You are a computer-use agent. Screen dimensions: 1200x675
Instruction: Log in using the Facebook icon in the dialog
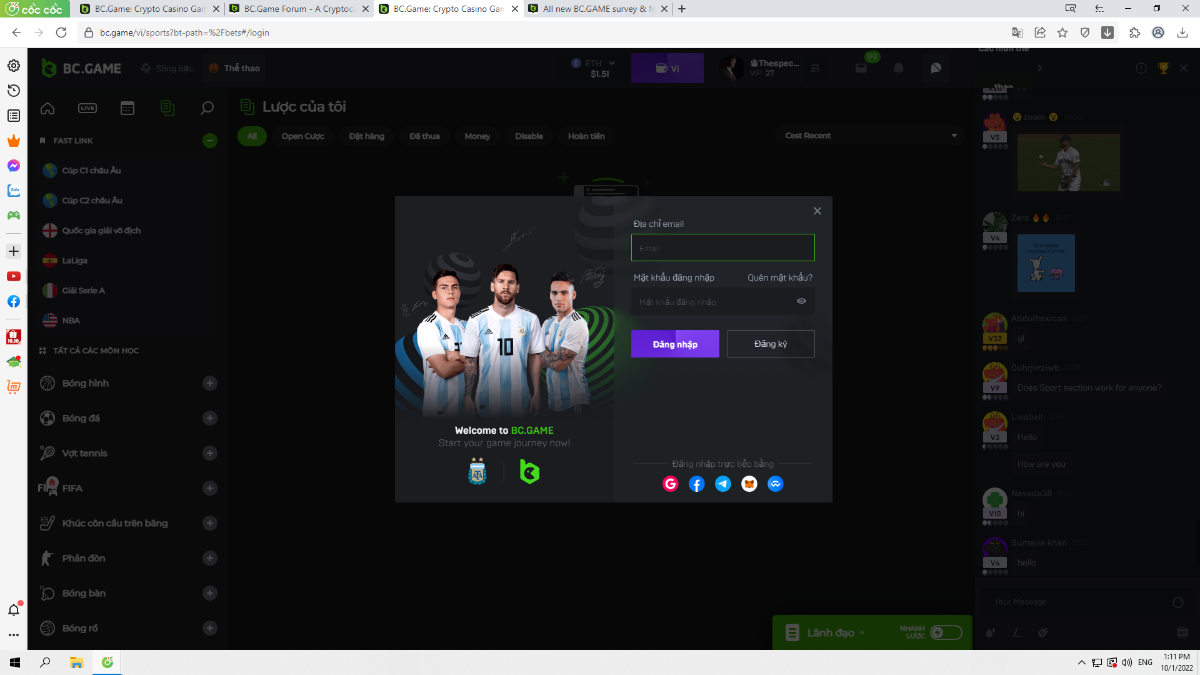coord(697,484)
